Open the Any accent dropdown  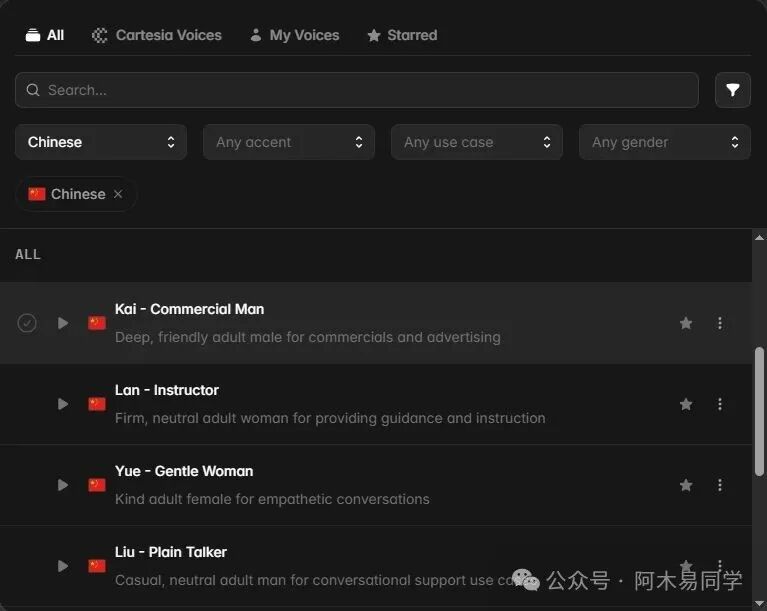pyautogui.click(x=289, y=142)
